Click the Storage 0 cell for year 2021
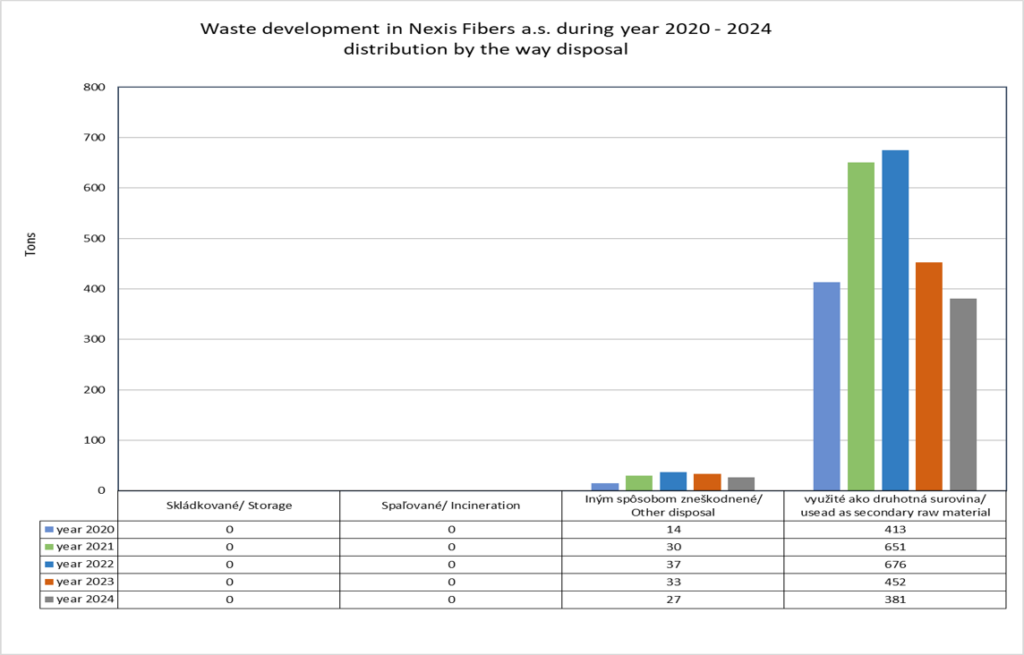This screenshot has height=655, width=1024. [229, 547]
